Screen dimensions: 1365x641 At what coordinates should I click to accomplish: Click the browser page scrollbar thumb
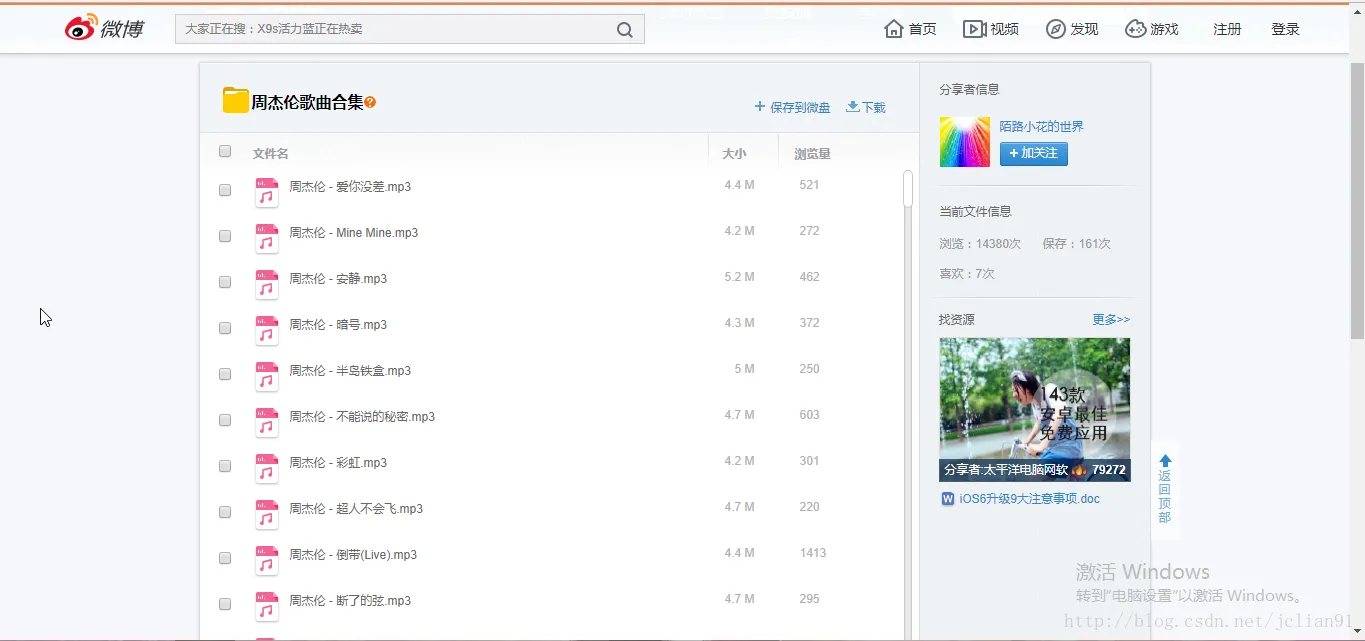point(1357,200)
